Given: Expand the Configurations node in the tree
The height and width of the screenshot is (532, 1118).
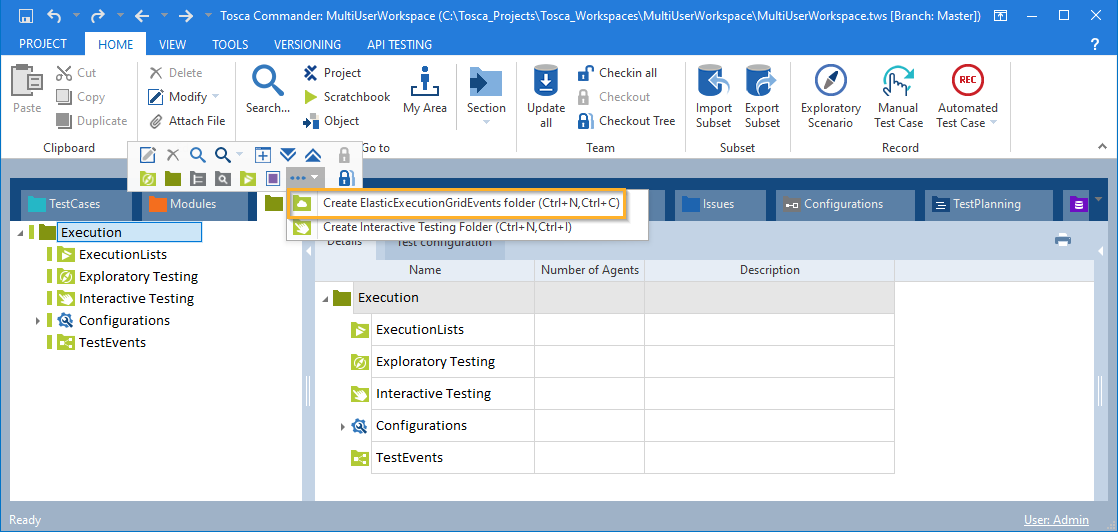Looking at the screenshot, I should (38, 321).
